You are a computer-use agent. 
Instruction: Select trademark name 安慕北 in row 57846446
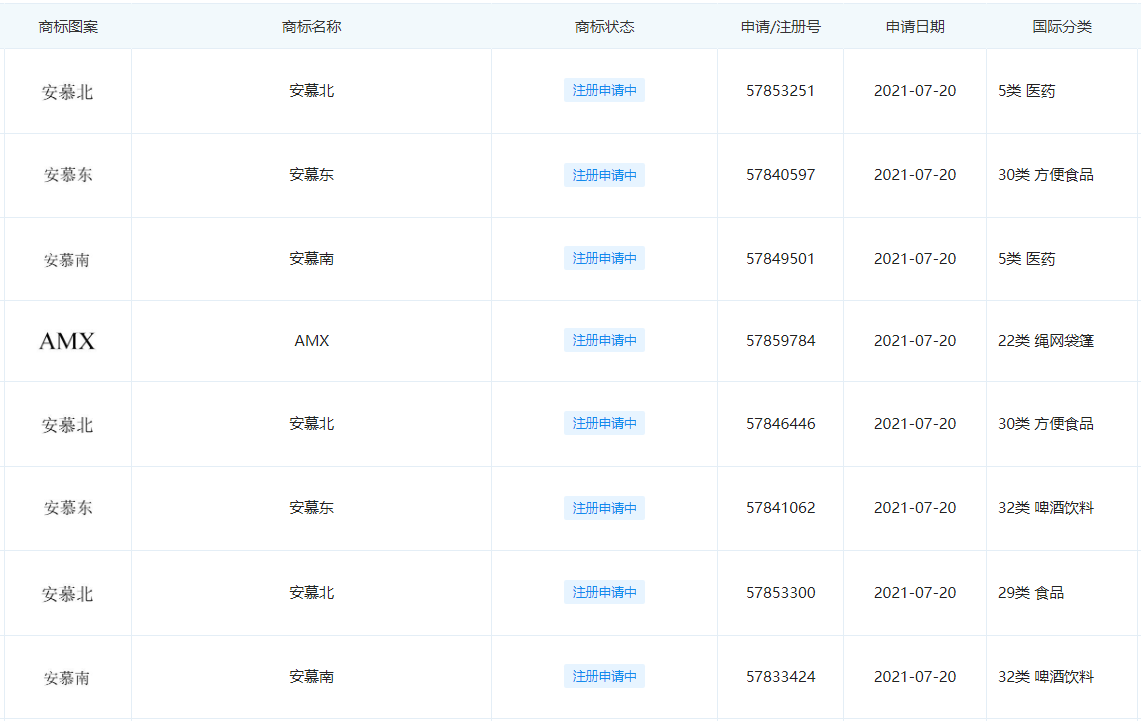311,423
